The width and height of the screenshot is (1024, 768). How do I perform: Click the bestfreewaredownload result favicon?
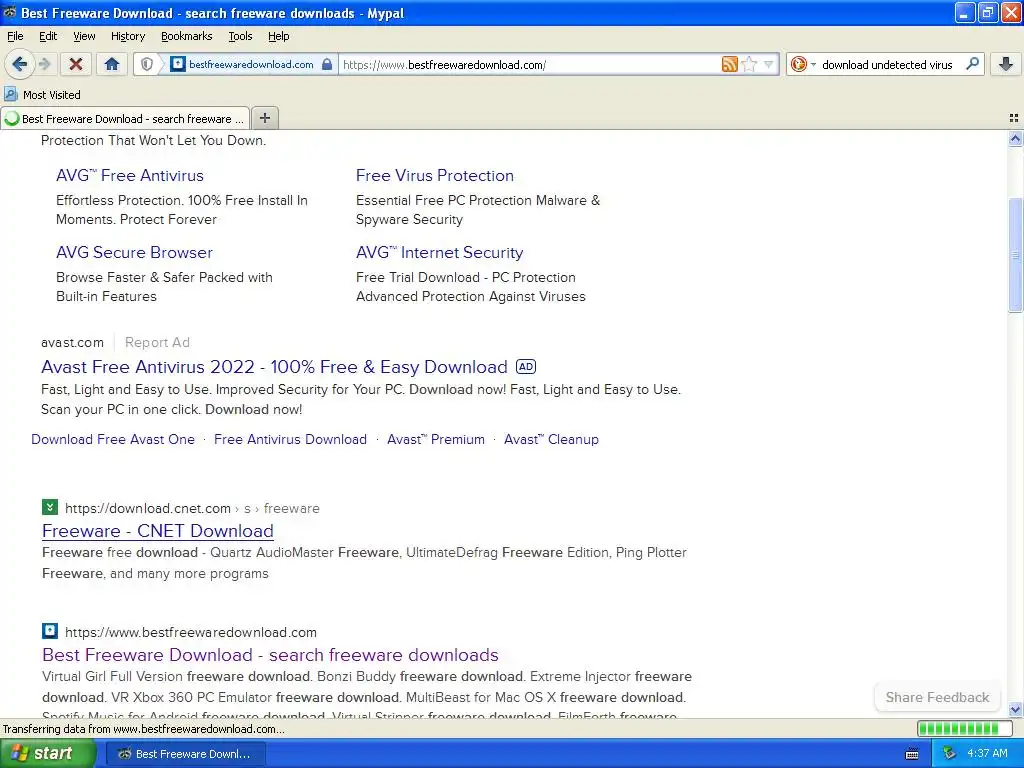(x=50, y=632)
